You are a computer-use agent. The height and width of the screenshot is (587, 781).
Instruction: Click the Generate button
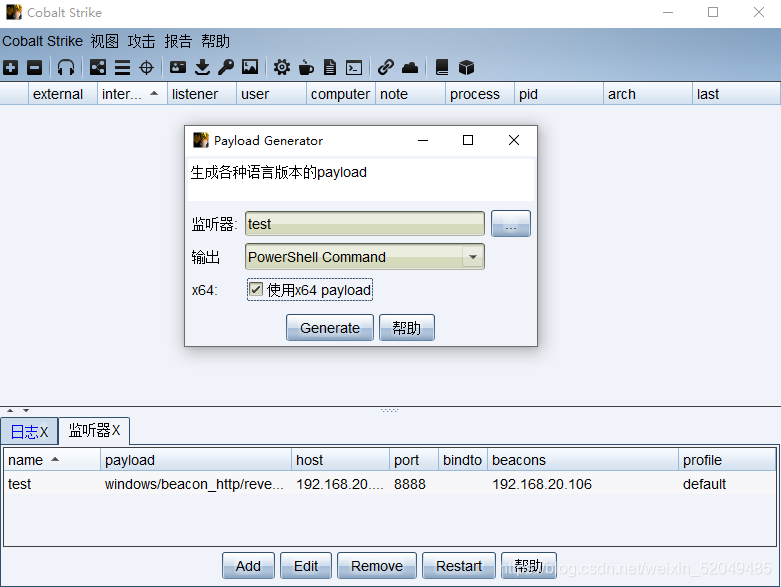pyautogui.click(x=330, y=328)
